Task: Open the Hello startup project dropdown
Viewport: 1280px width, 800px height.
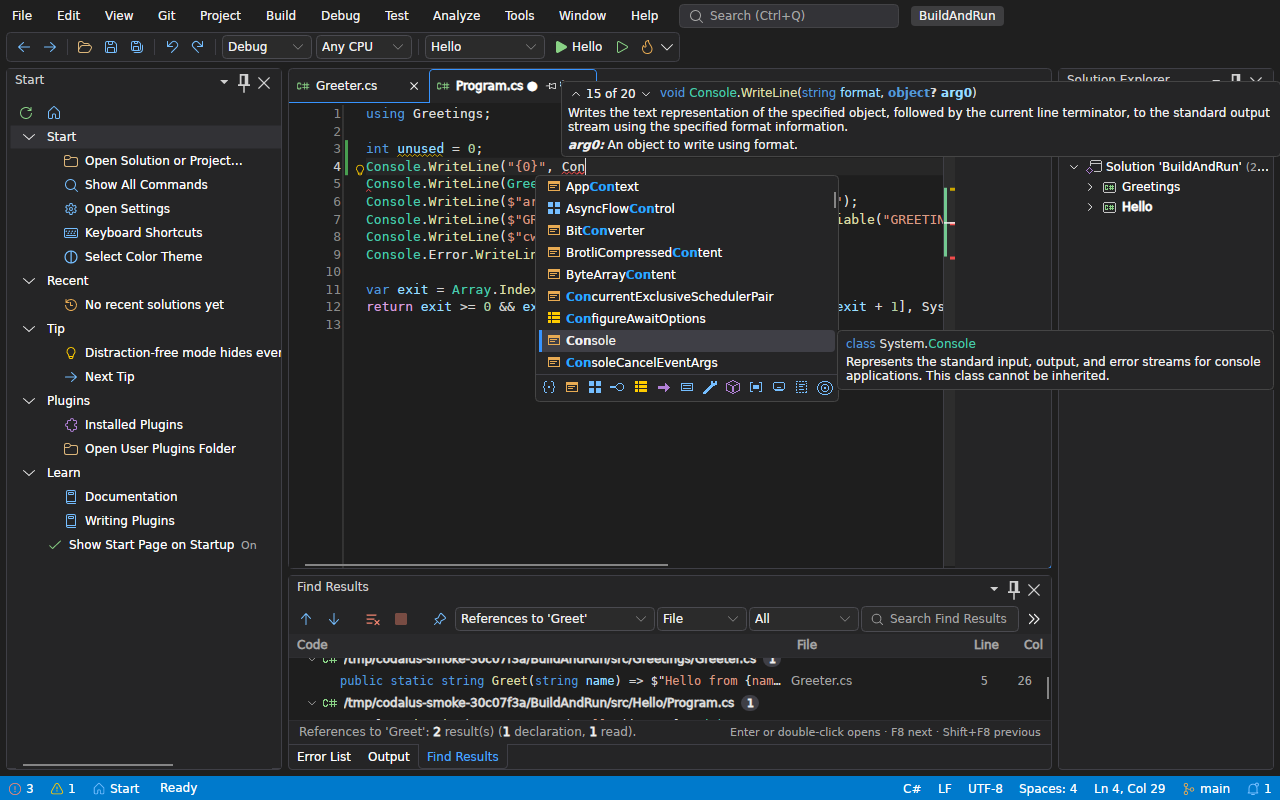Action: tap(484, 47)
